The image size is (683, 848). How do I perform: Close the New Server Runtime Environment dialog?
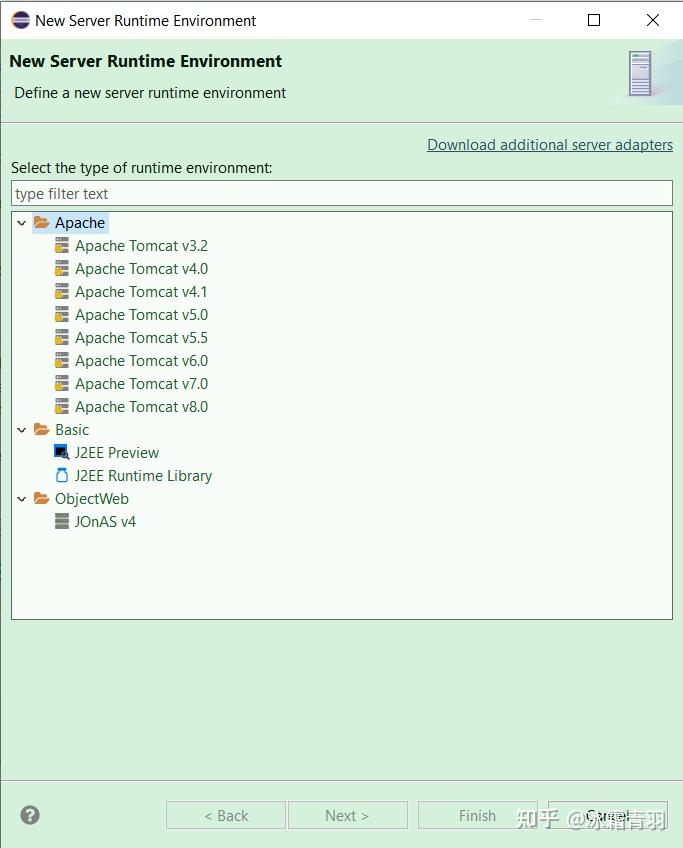click(653, 20)
